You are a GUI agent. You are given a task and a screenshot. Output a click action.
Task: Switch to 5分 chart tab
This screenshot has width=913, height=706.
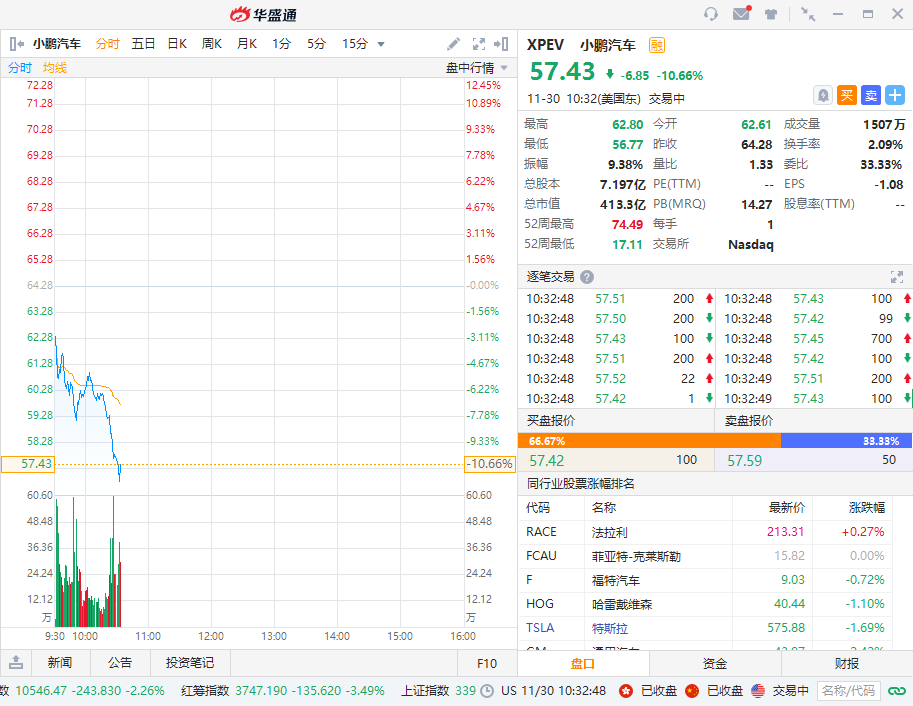point(316,44)
